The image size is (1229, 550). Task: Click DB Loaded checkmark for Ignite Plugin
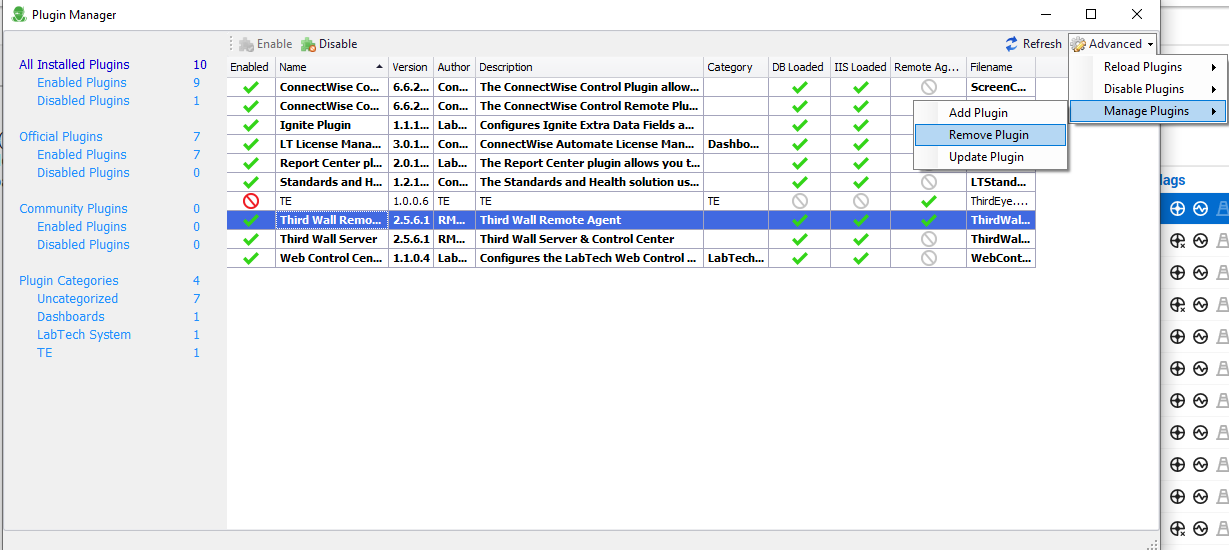coord(799,126)
